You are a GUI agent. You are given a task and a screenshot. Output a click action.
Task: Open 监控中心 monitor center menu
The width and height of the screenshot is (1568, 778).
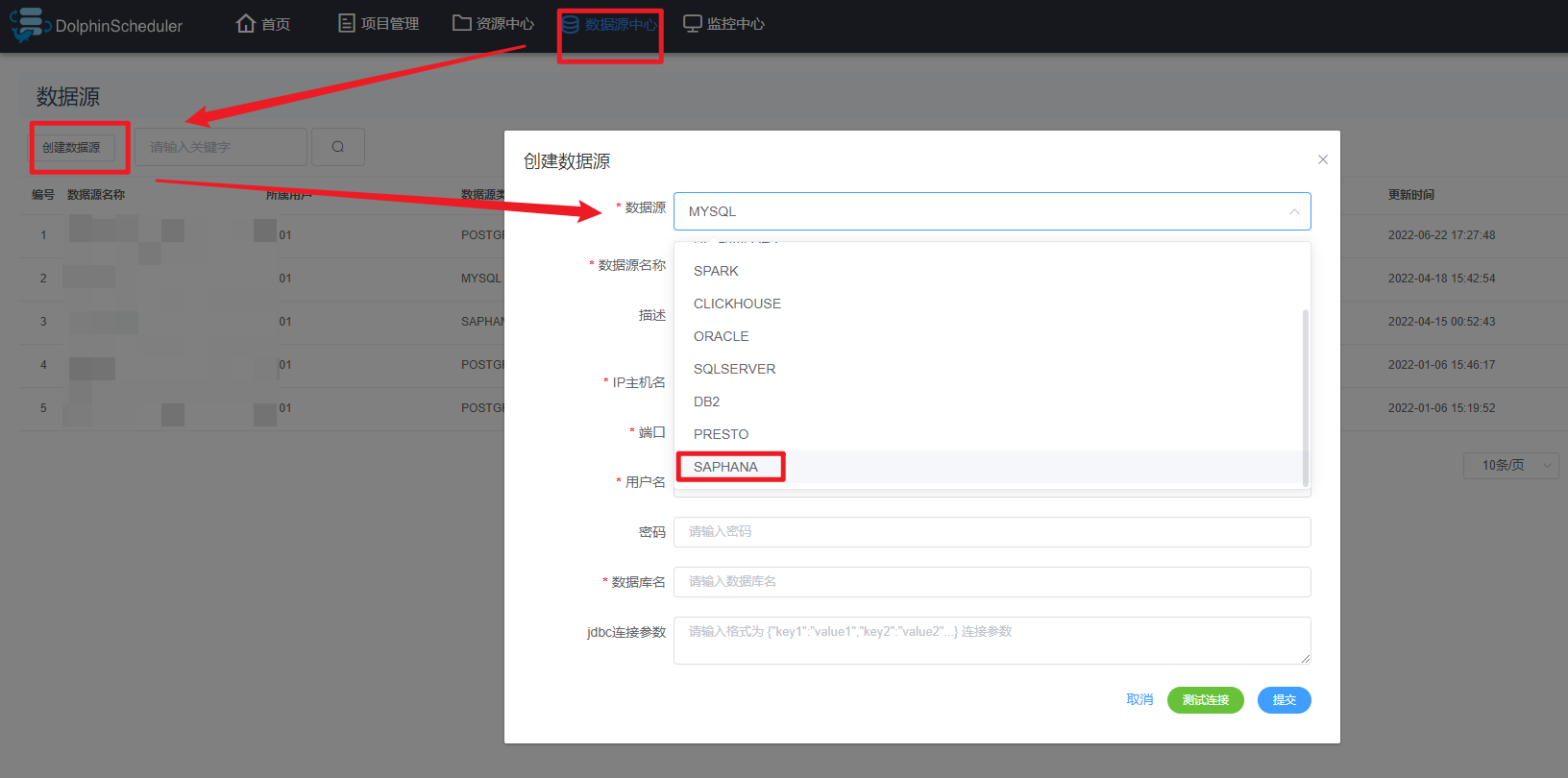pos(723,24)
